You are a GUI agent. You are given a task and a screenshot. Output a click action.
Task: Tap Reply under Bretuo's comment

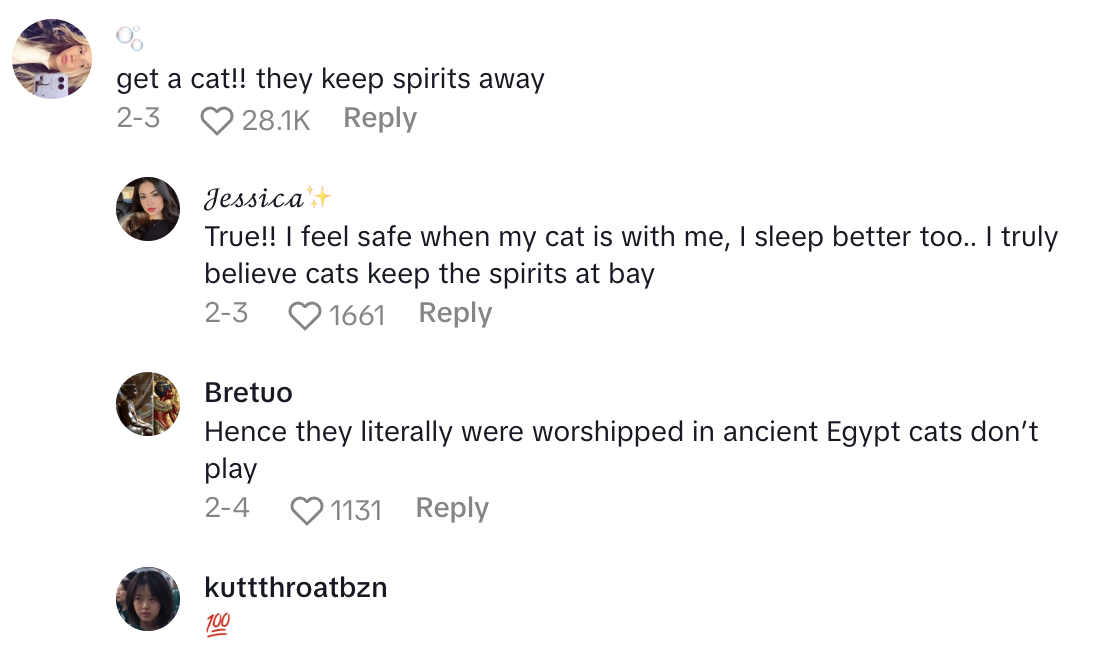[x=451, y=508]
